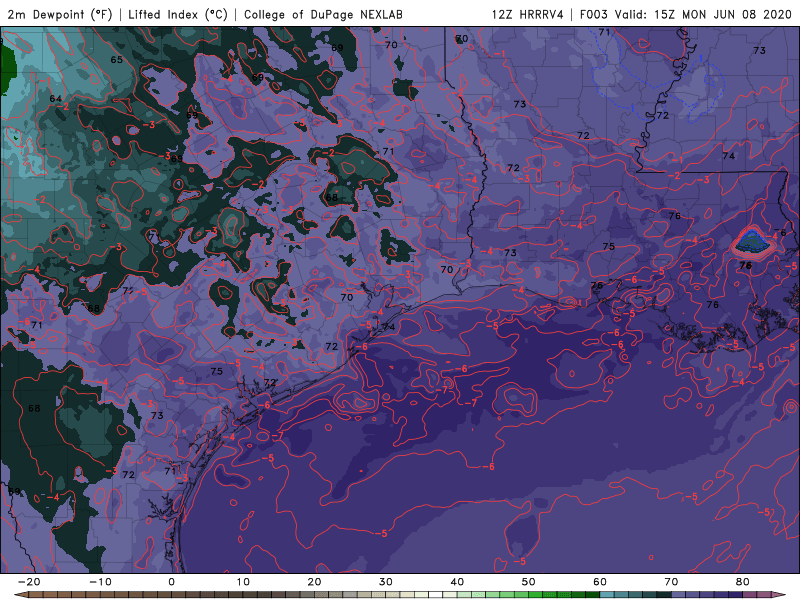Click the left arrow end of the color bar
The height and width of the screenshot is (600, 800).
(20, 595)
